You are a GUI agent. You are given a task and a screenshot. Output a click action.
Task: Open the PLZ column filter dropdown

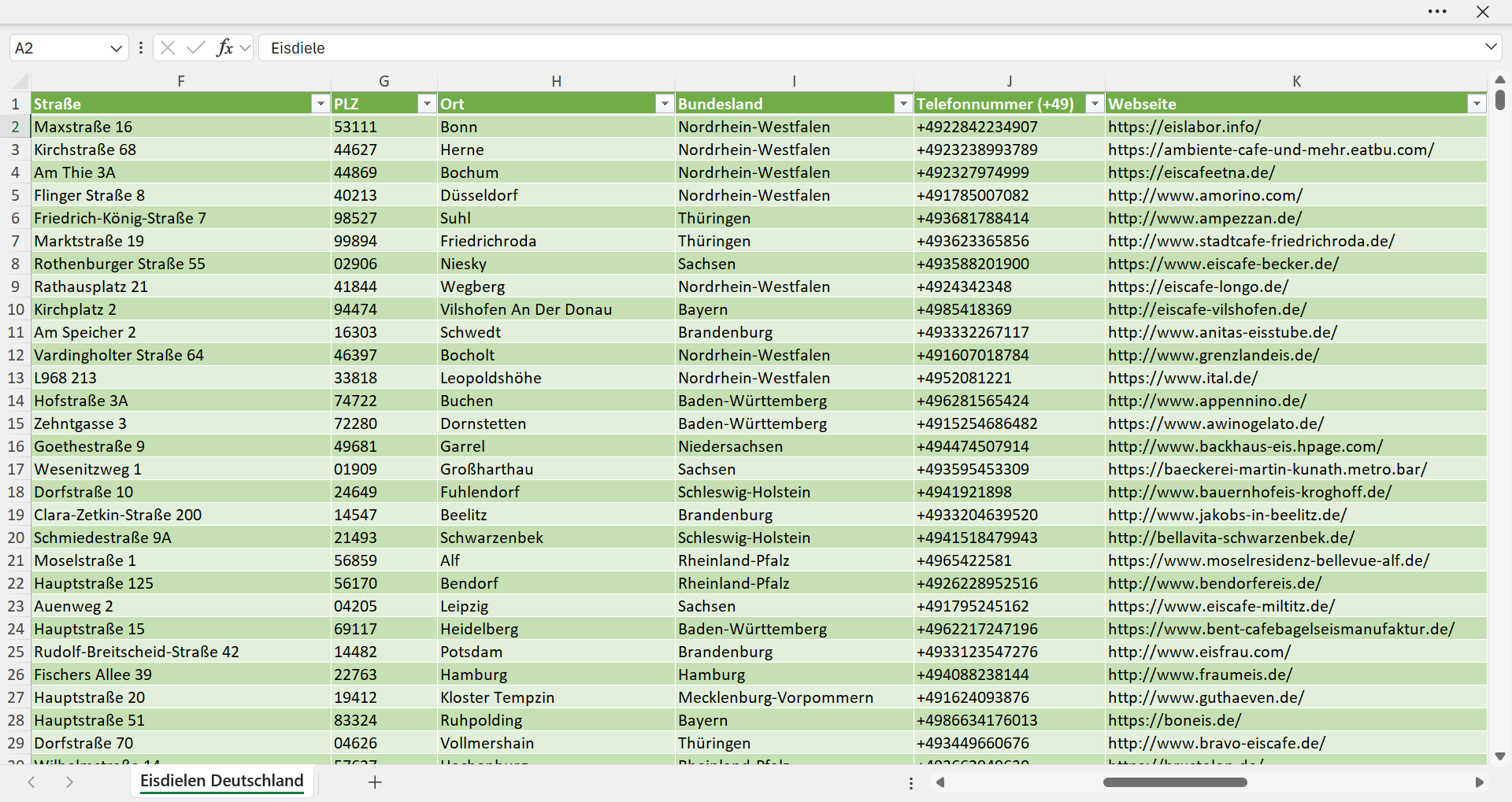coord(427,104)
